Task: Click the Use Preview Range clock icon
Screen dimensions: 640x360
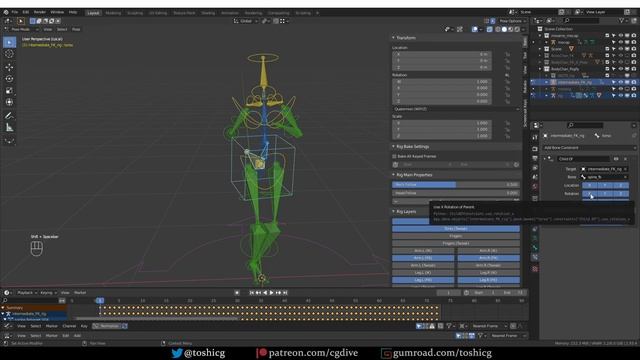Action: pos(466,293)
